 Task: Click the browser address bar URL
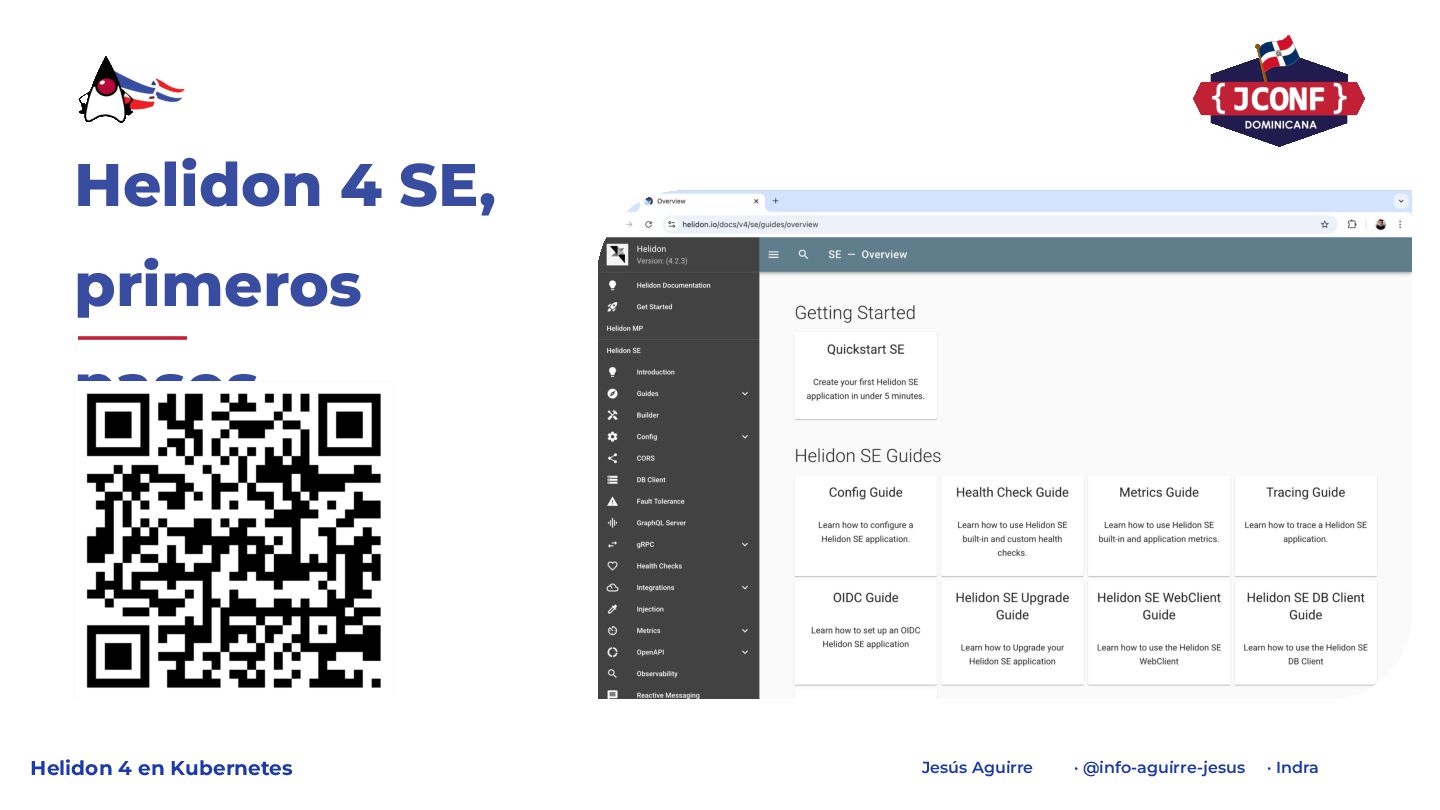tap(750, 225)
